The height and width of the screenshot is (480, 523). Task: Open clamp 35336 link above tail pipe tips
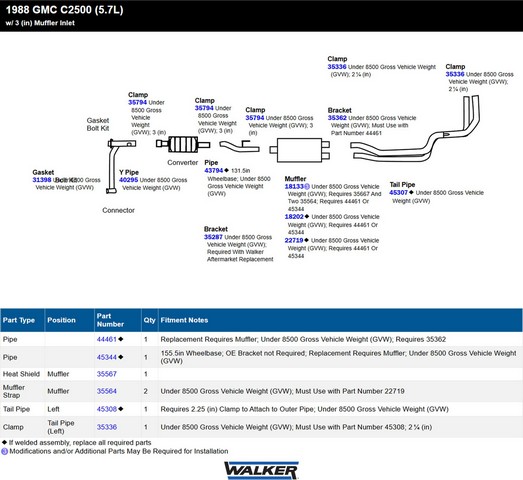coord(455,74)
